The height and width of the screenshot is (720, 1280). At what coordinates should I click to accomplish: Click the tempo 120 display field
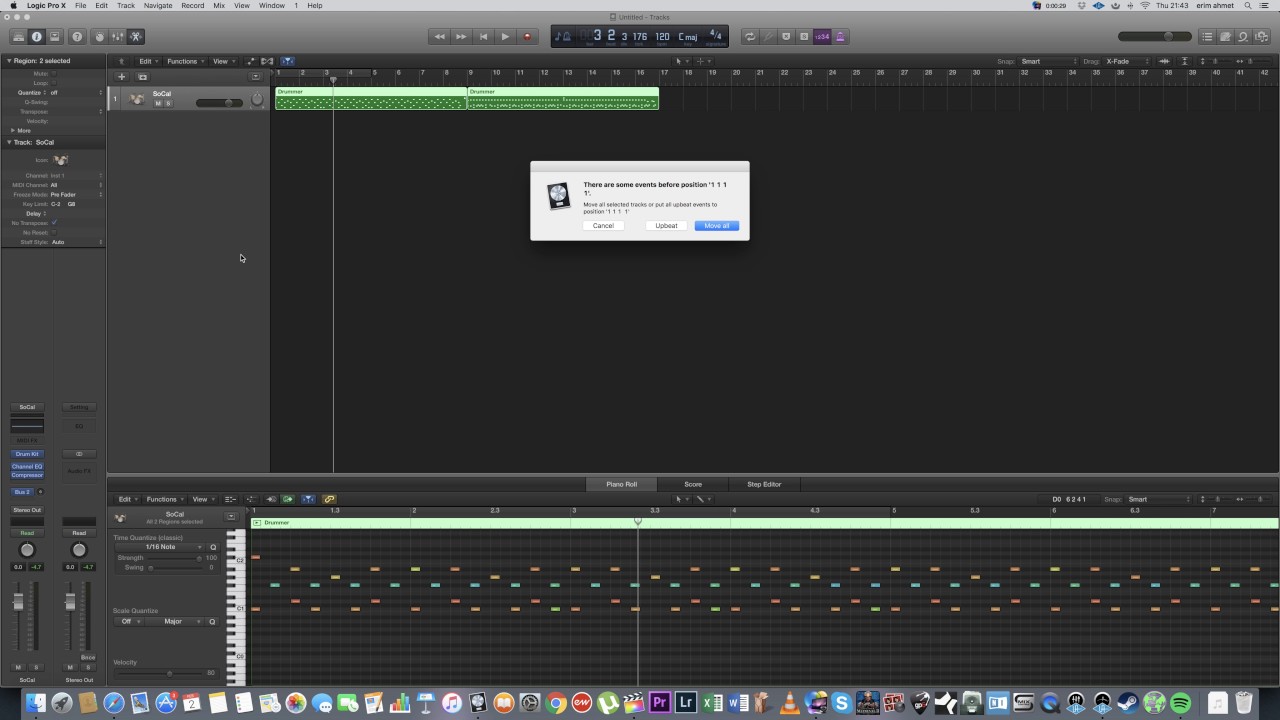point(662,37)
